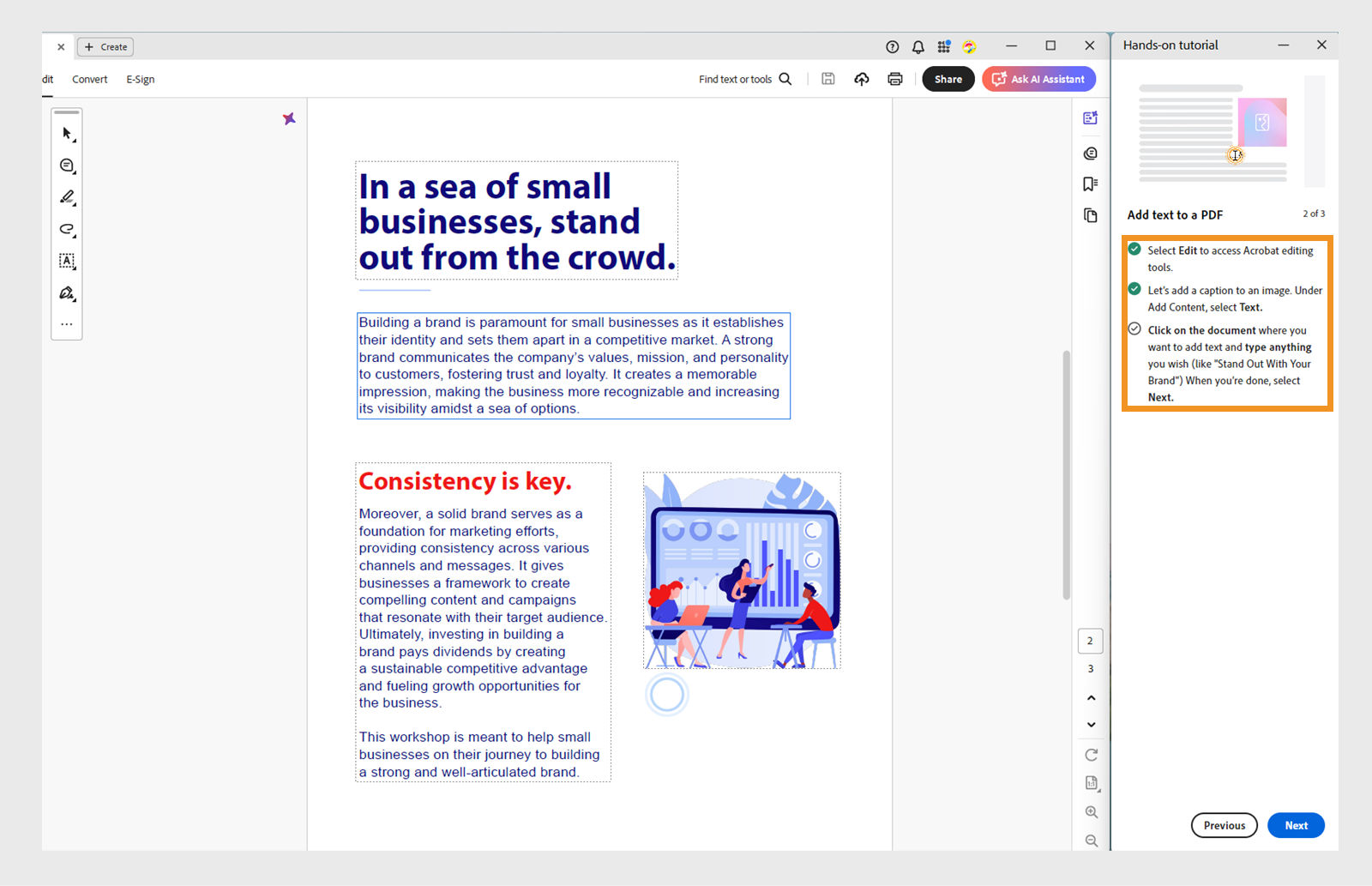This screenshot has height=886, width=1372.
Task: Minimize the Hands-on tutorial panel
Action: coord(1283,45)
